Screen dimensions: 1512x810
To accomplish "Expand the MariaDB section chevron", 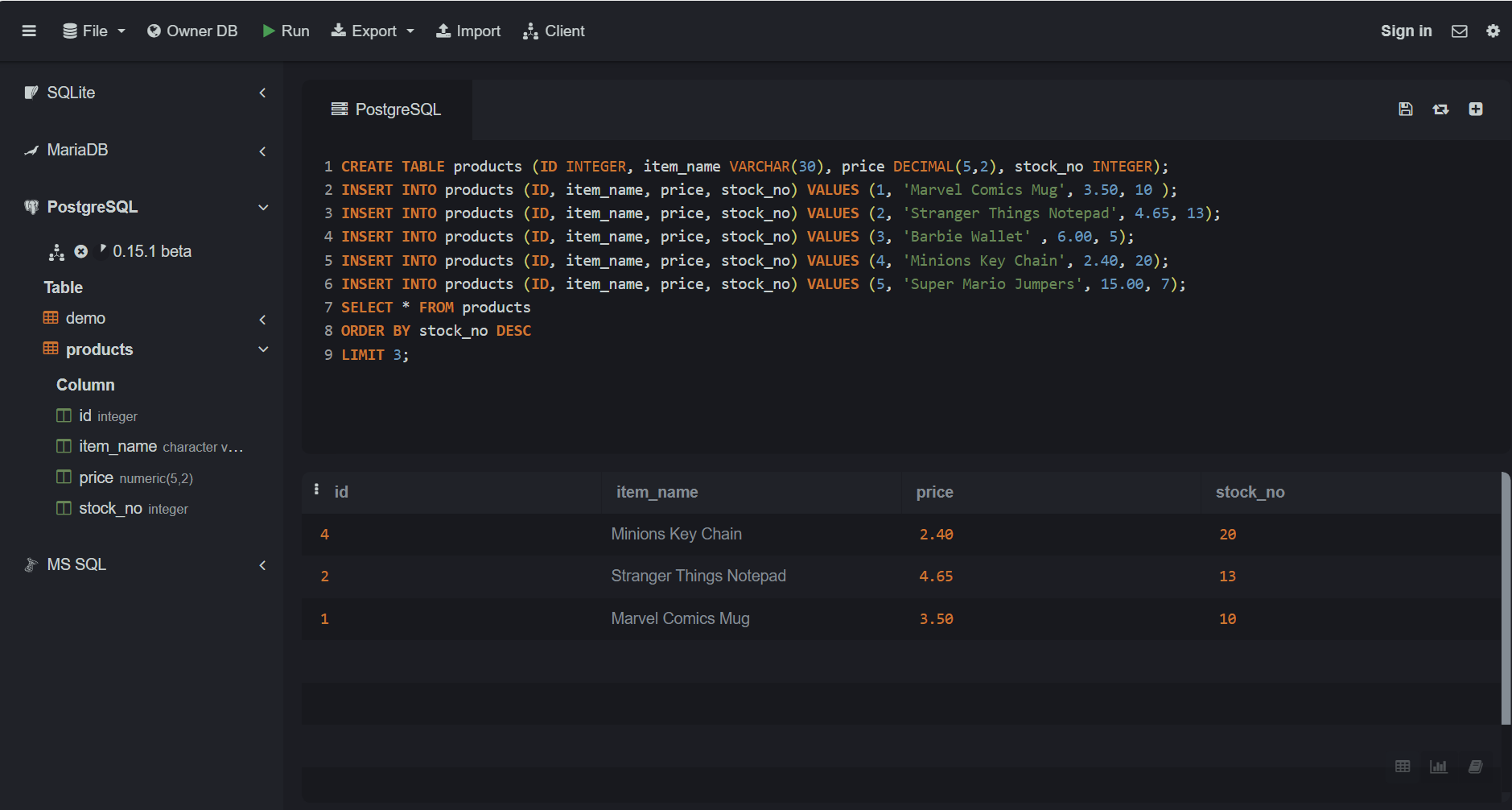I will click(x=262, y=151).
